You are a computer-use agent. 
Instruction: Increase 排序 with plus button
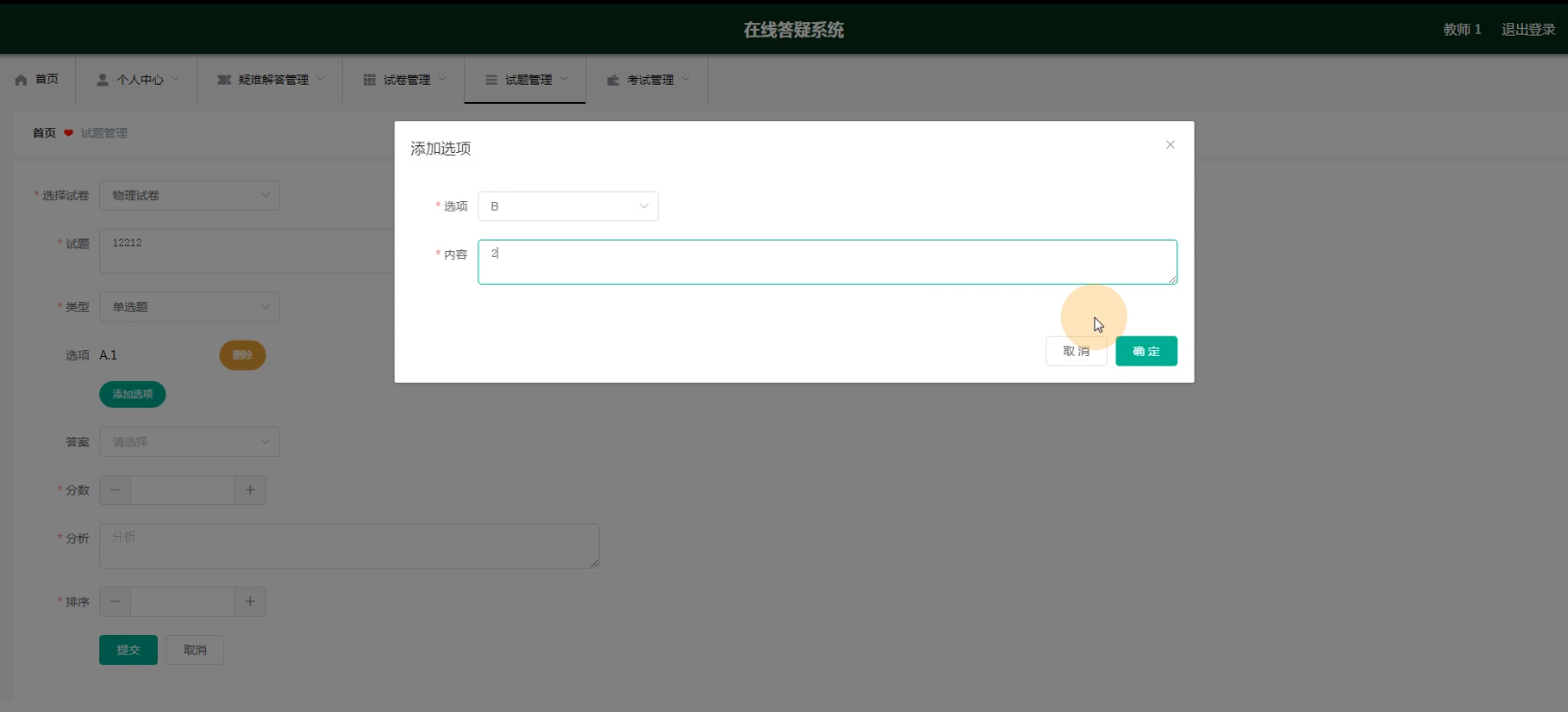click(250, 601)
